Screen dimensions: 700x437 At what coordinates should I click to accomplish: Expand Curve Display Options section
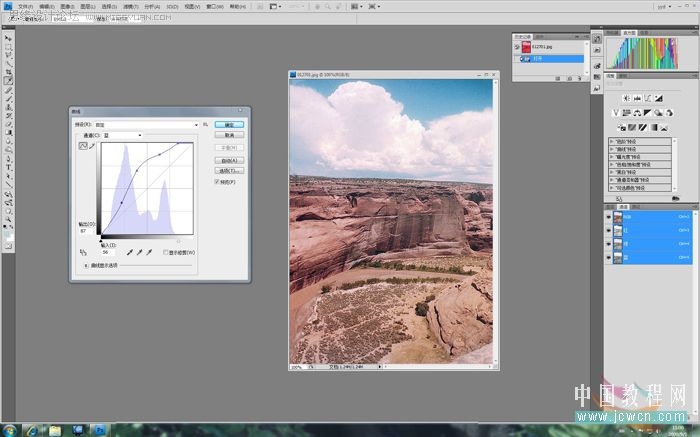click(86, 265)
